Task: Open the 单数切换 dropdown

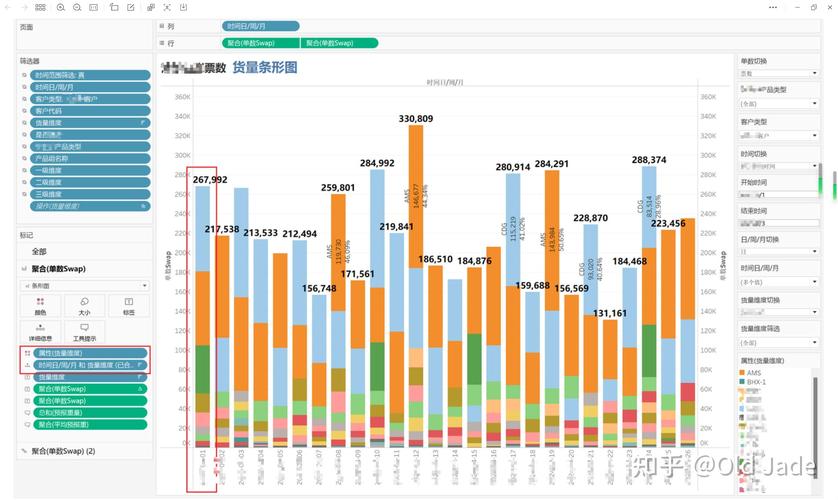Action: 779,73
